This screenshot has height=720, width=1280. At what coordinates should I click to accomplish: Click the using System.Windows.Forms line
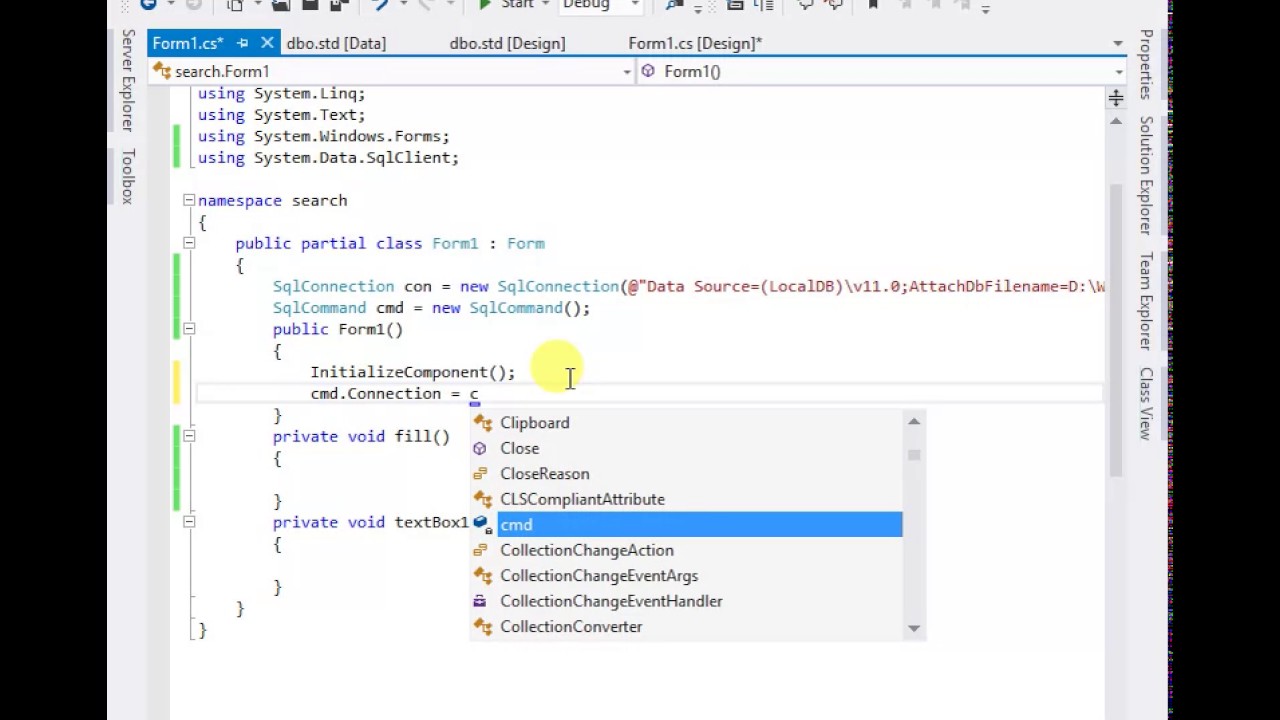pyautogui.click(x=323, y=136)
